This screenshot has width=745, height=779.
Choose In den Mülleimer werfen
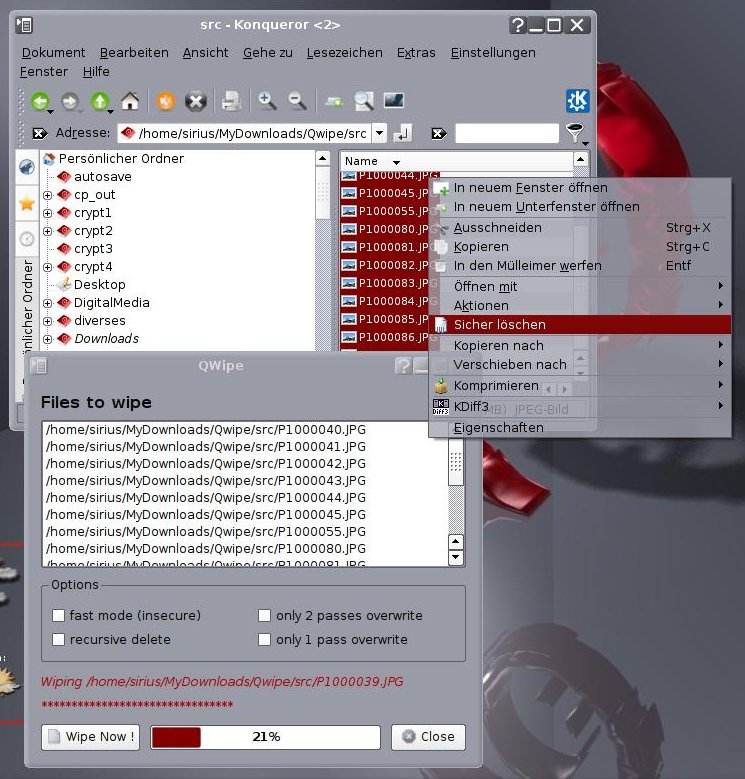[580, 266]
